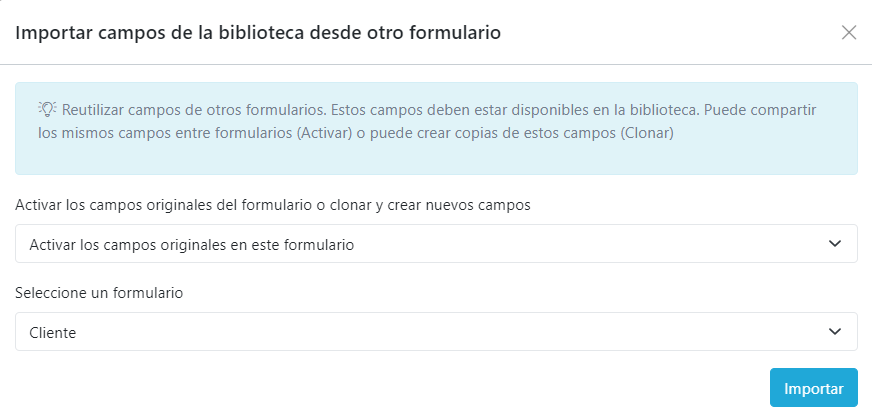
Task: Click the 'Seleccione un formulario' label
Action: 98,293
